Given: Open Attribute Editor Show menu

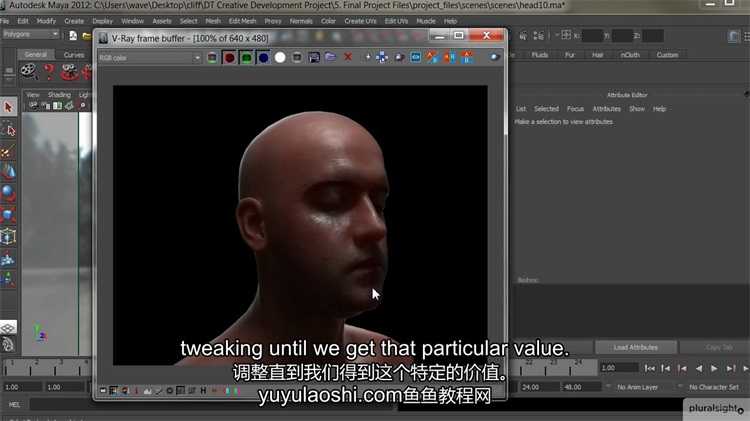Looking at the screenshot, I should 637,109.
